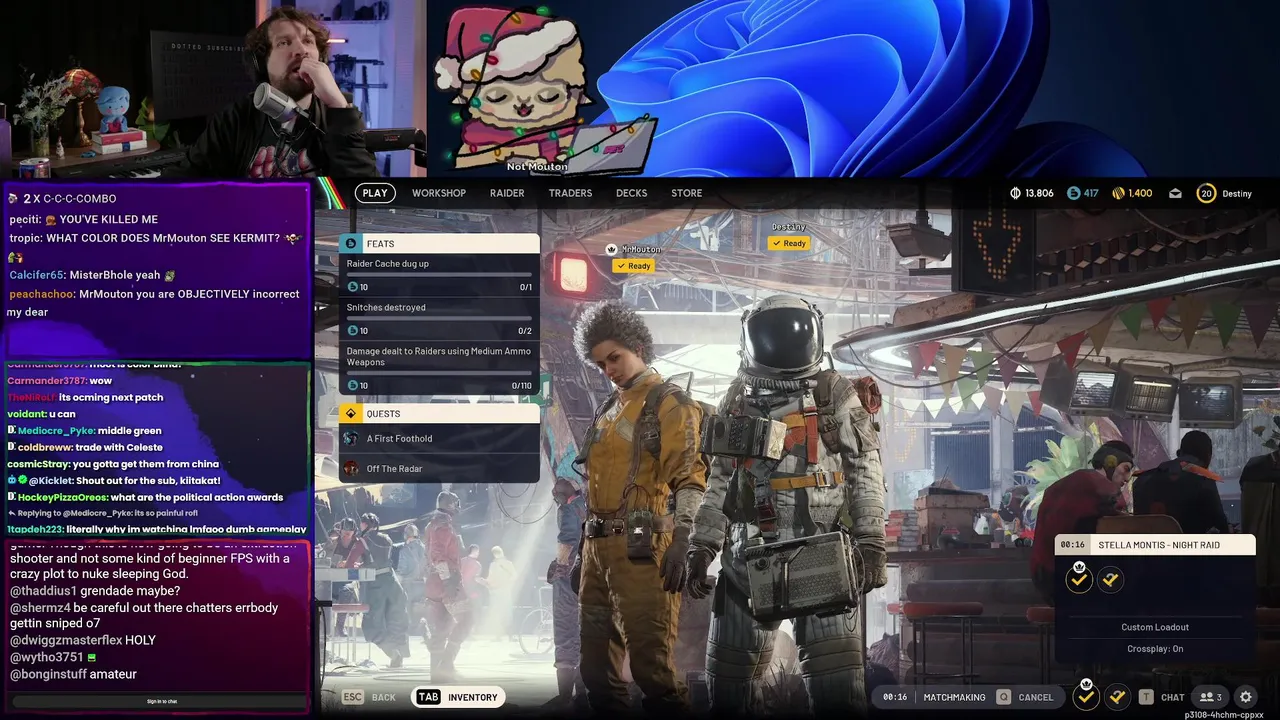The image size is (1280, 720).
Task: Click the 00:16 timer in raid panel
Action: (1073, 545)
